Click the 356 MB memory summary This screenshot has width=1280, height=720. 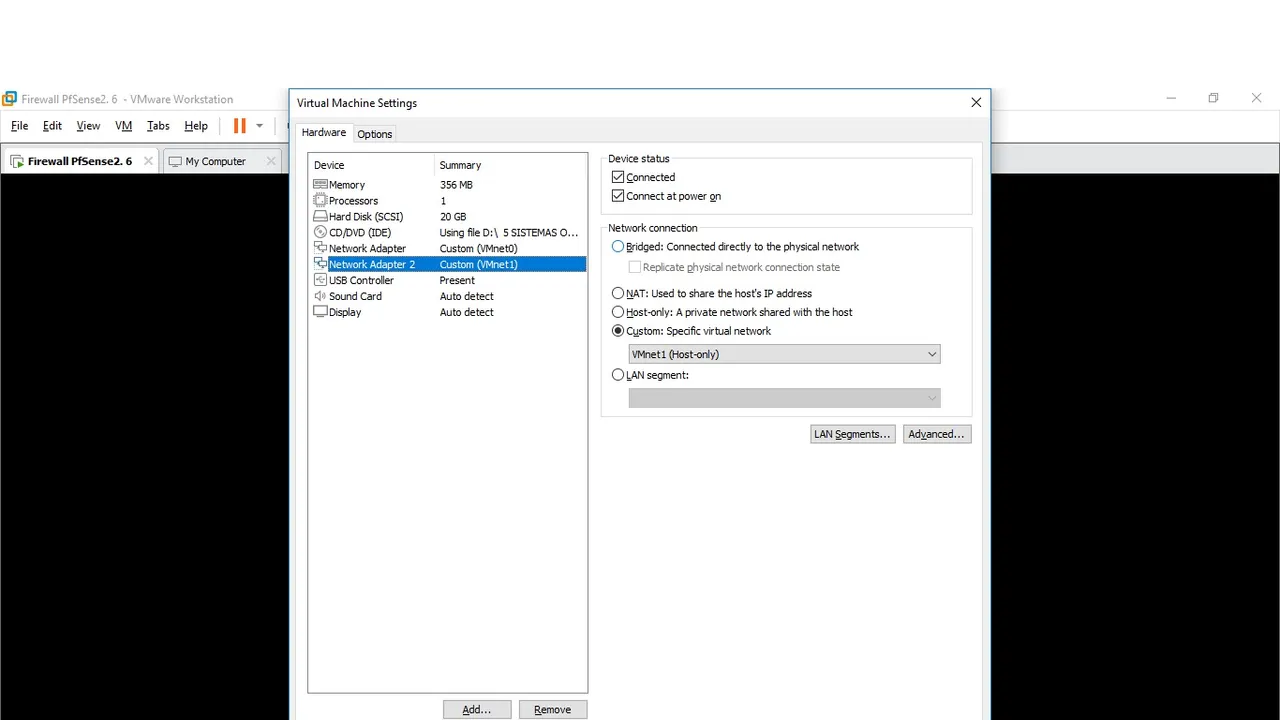(456, 185)
